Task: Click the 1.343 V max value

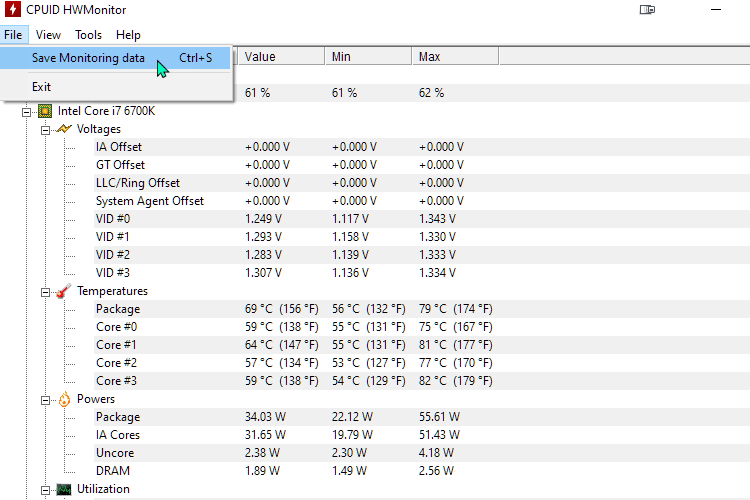Action: [x=438, y=219]
